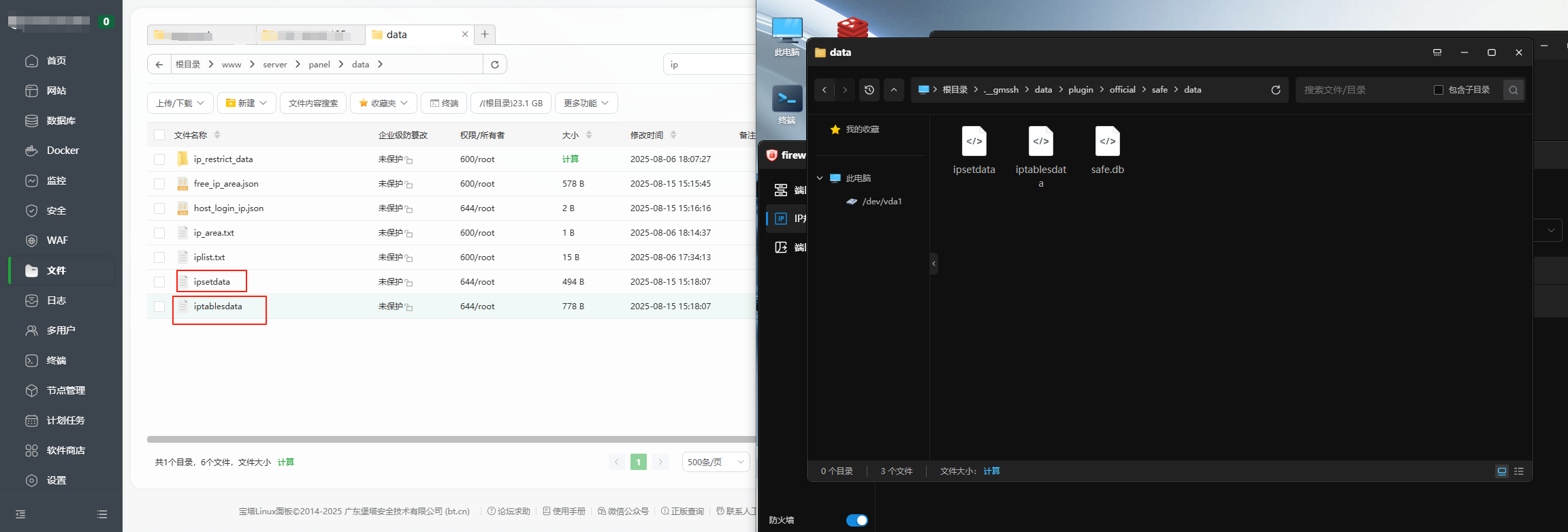Switch to list view in status bar

pyautogui.click(x=1519, y=471)
